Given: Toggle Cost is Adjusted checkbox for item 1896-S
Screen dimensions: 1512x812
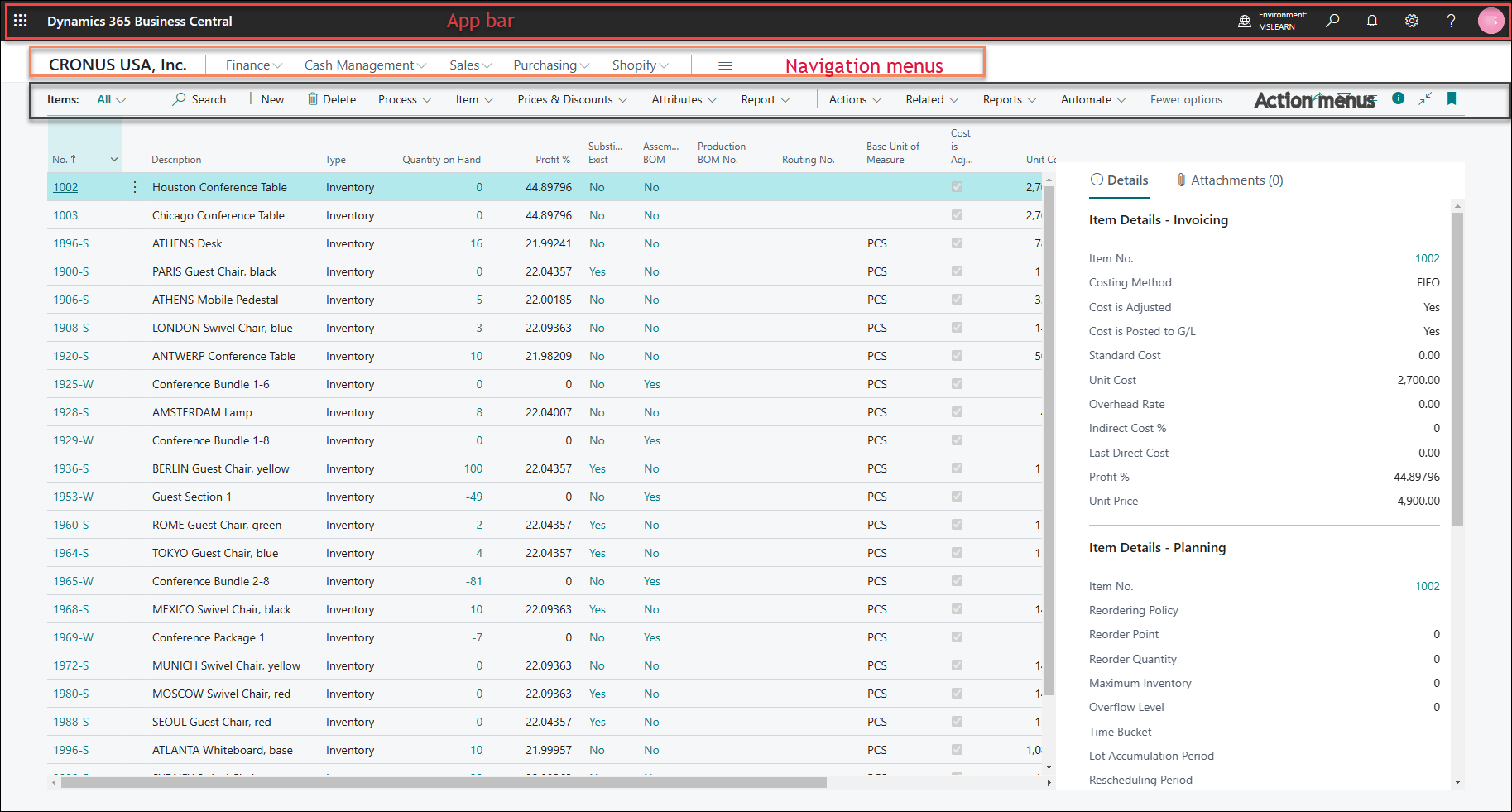Looking at the screenshot, I should coord(958,243).
